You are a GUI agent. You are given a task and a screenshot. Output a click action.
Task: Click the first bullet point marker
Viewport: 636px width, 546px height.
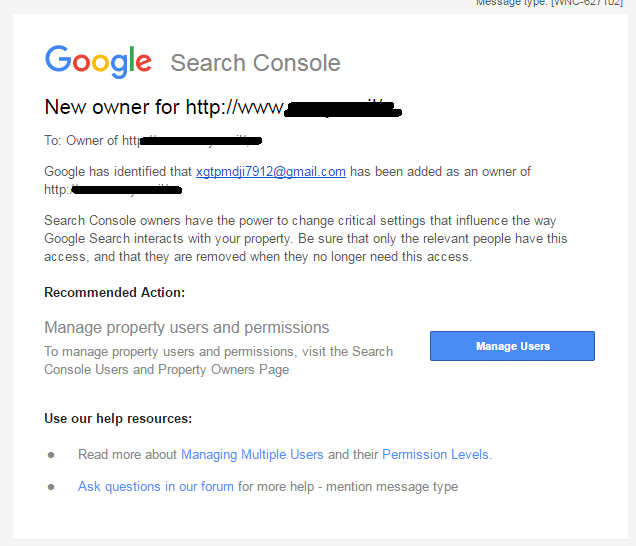click(51, 455)
